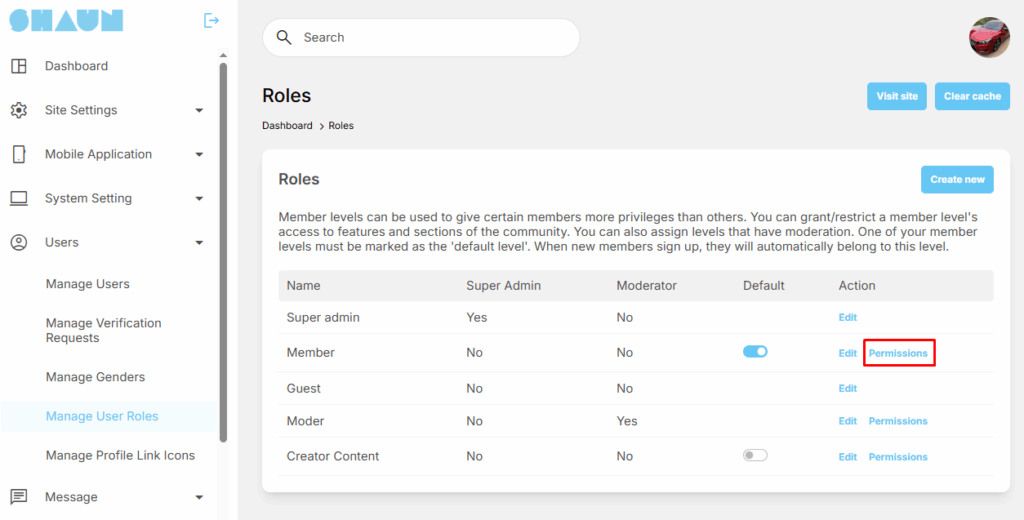Click the Clear cache button
This screenshot has width=1024, height=520.
point(972,96)
